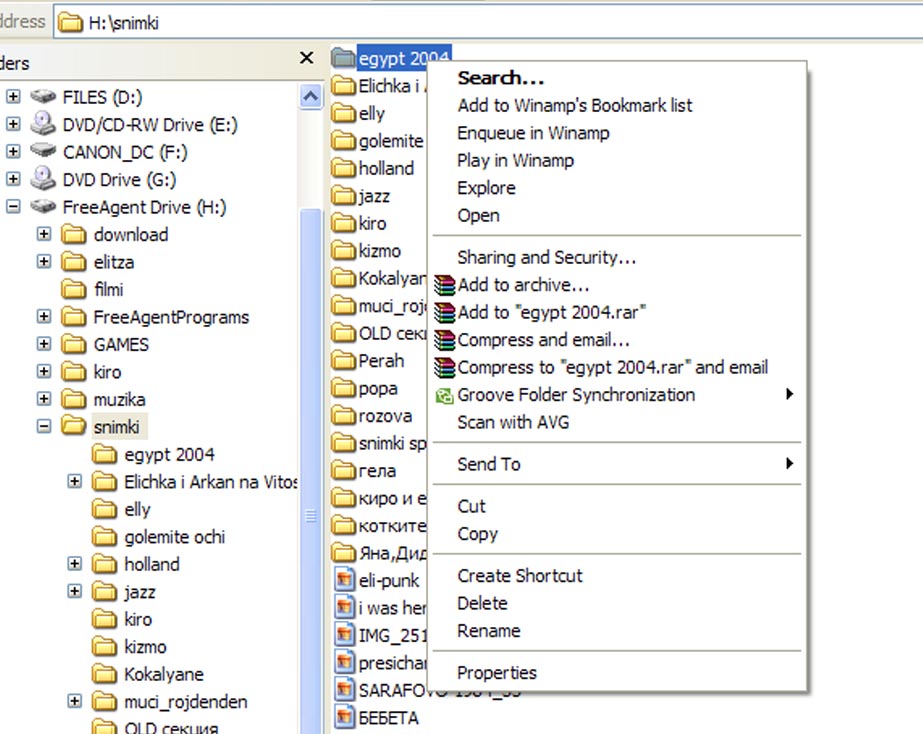Close the Folders pane
The image size is (923, 734).
307,58
